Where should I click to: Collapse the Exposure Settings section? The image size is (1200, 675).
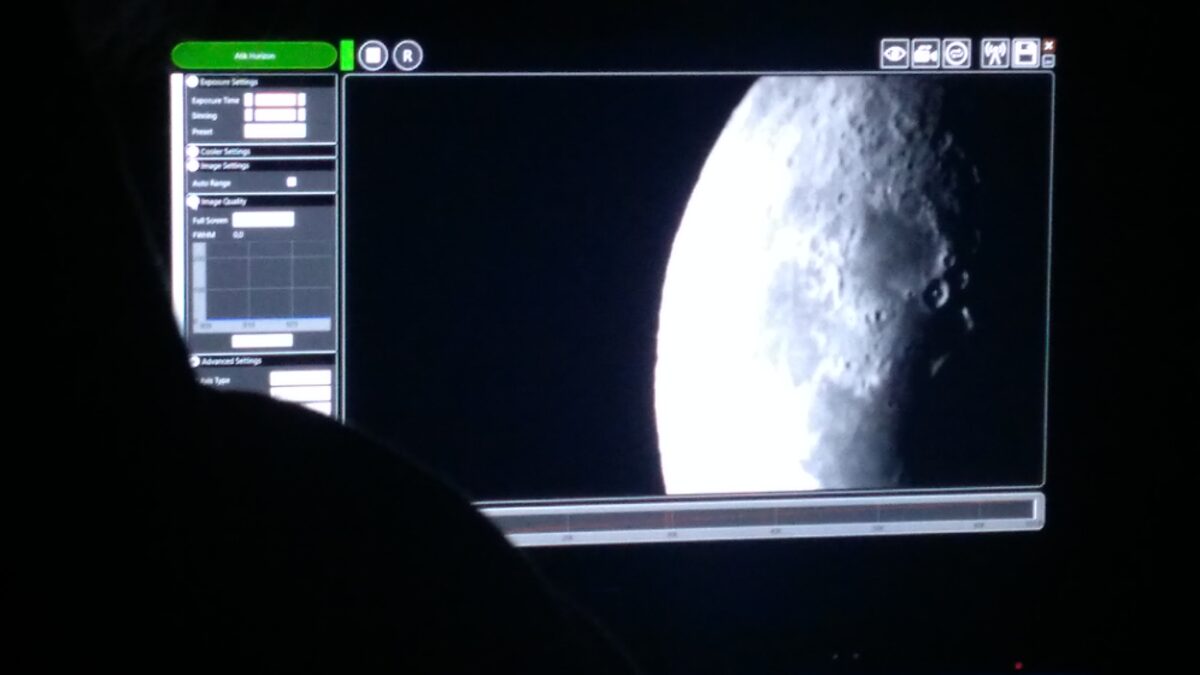tap(193, 81)
